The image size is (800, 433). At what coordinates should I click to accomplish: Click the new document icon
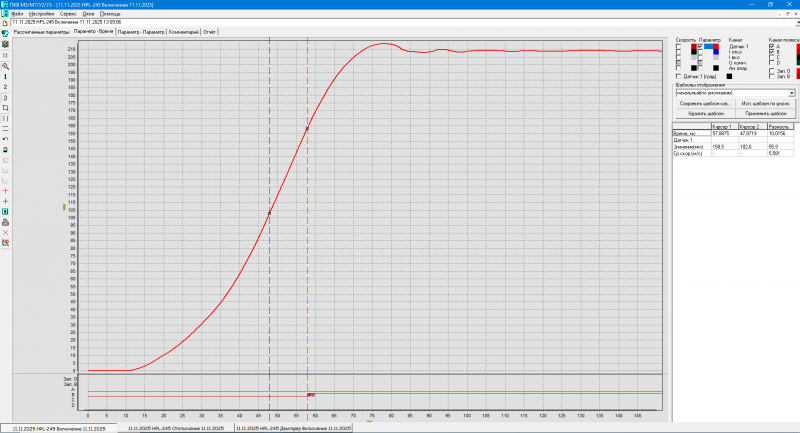(x=6, y=21)
